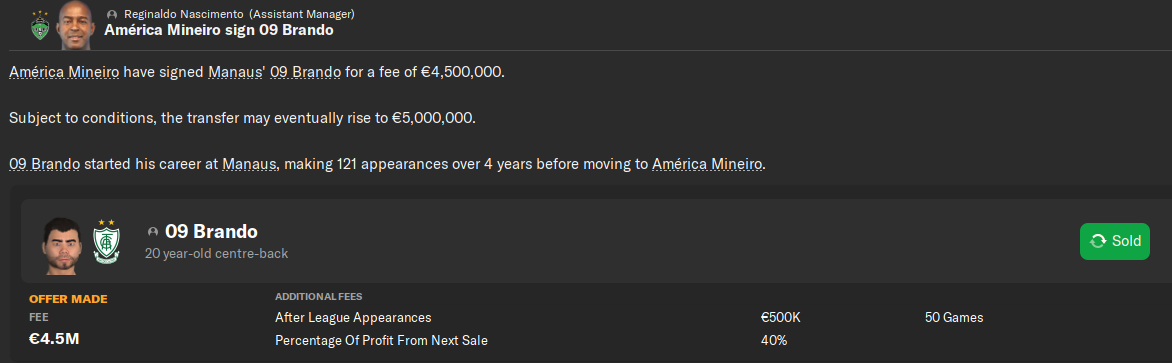This screenshot has height=363, width=1172.
Task: Open Reginaldo Nascimento's portrait photo
Action: coord(75,25)
